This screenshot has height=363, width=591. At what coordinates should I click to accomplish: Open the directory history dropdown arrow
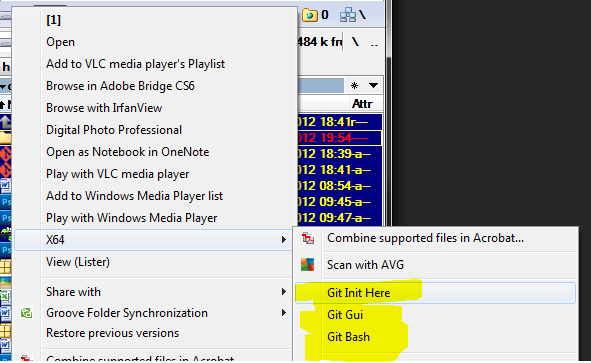coord(374,86)
